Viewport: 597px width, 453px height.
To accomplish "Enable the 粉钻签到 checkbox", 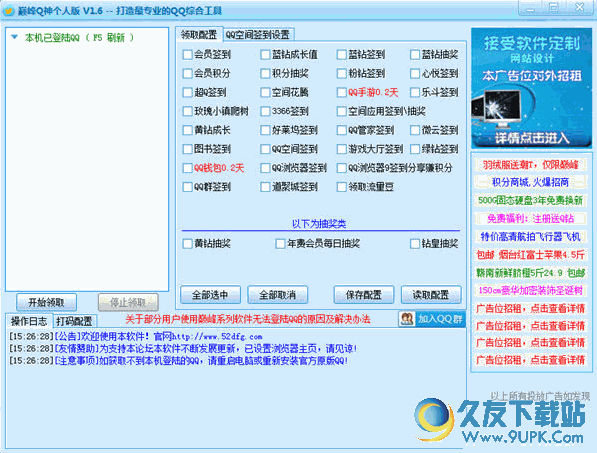I will point(342,73).
